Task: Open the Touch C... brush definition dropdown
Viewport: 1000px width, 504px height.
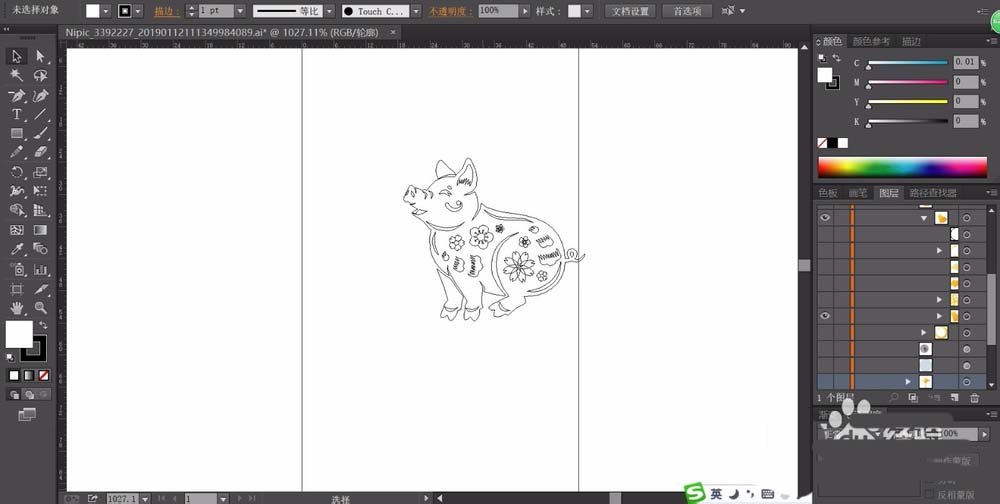Action: pyautogui.click(x=416, y=11)
